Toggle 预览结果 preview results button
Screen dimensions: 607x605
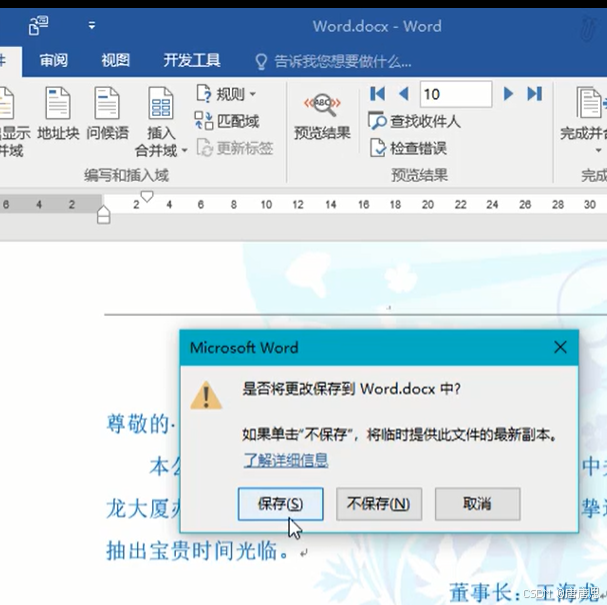pos(322,116)
